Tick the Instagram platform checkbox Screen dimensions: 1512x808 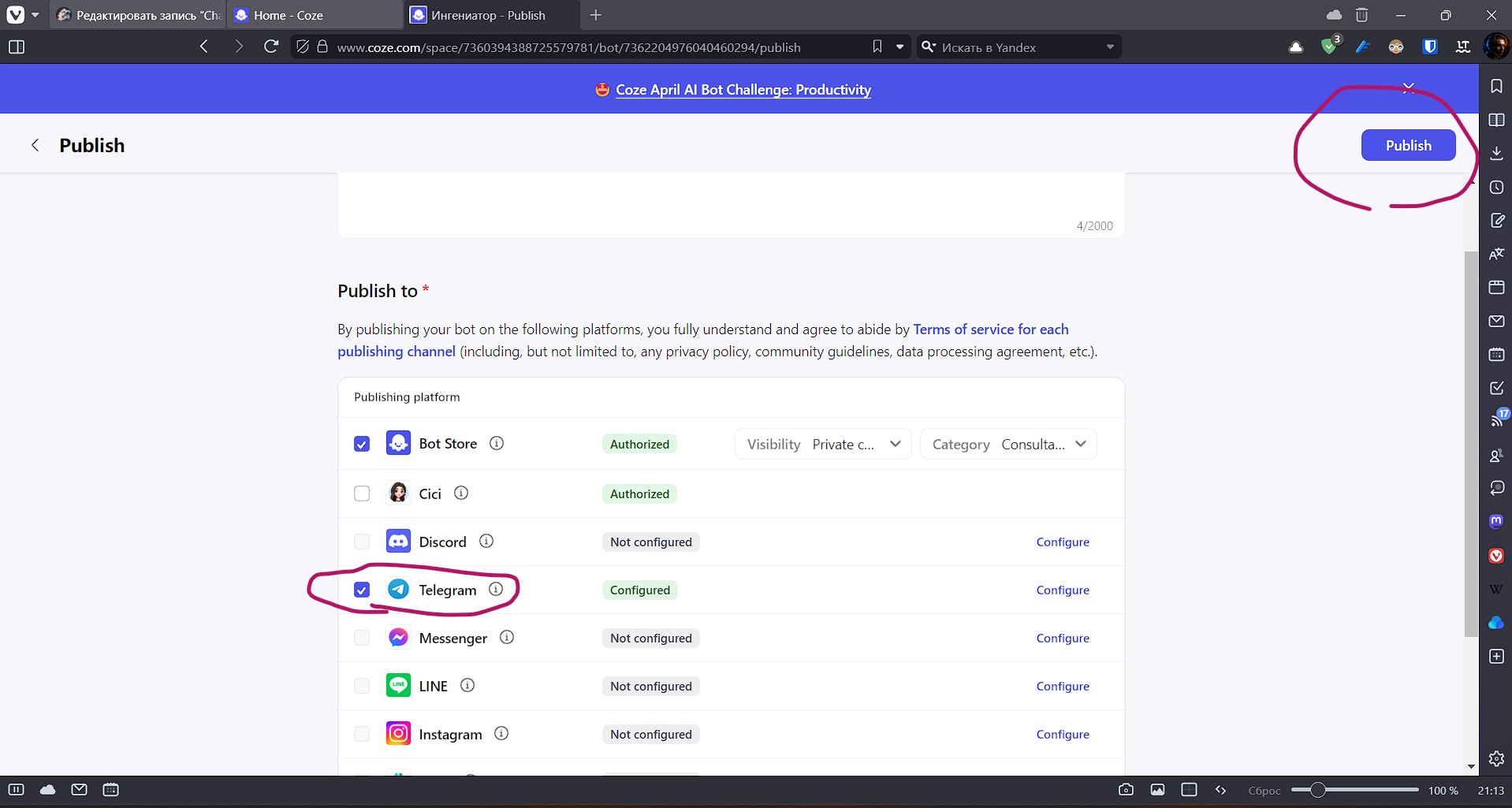[x=362, y=734]
